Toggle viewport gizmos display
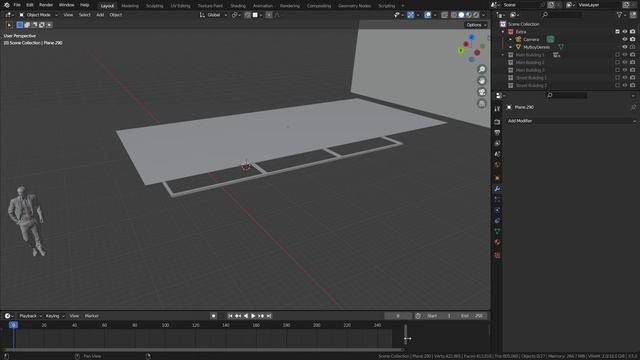This screenshot has height=360, width=640. (x=411, y=15)
